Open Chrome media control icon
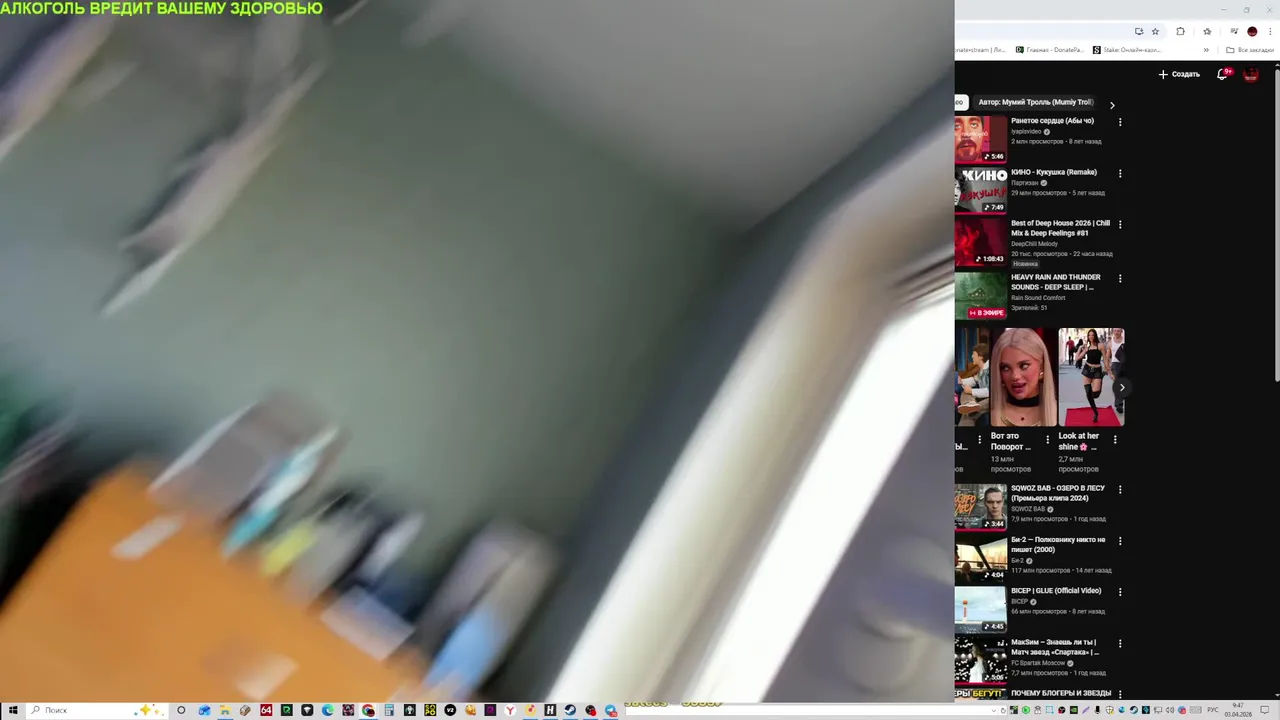Image resolution: width=1280 pixels, height=720 pixels. 1234,31
